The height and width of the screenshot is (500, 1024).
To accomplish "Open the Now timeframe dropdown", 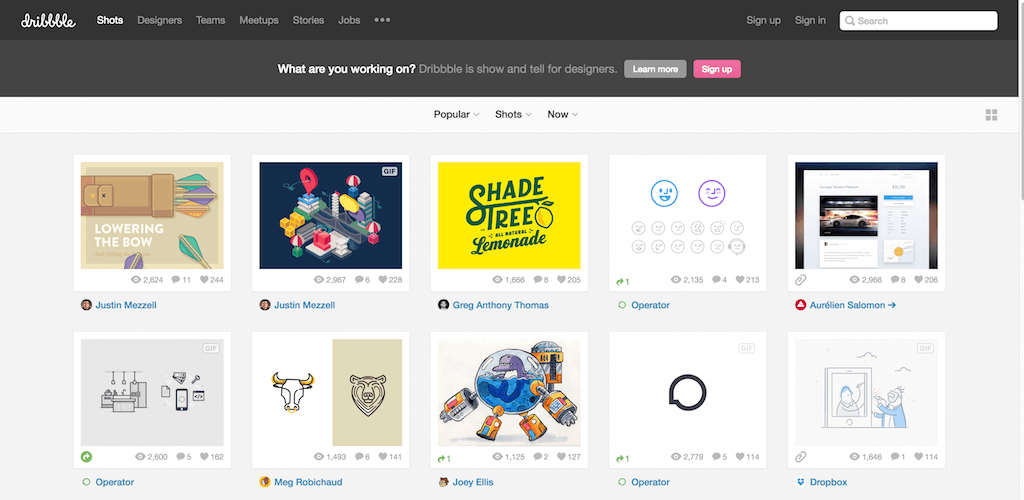I will pyautogui.click(x=562, y=114).
